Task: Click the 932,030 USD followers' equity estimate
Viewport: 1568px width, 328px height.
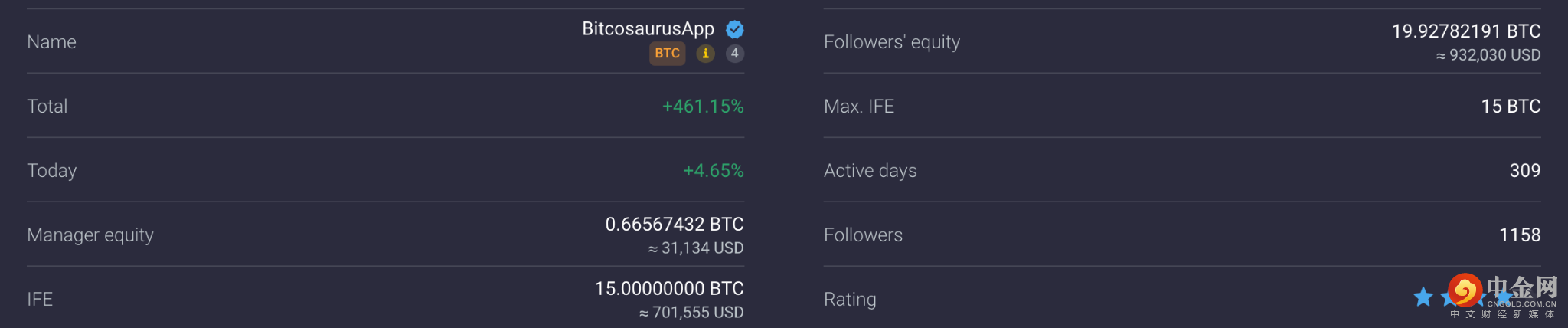Action: (1488, 55)
